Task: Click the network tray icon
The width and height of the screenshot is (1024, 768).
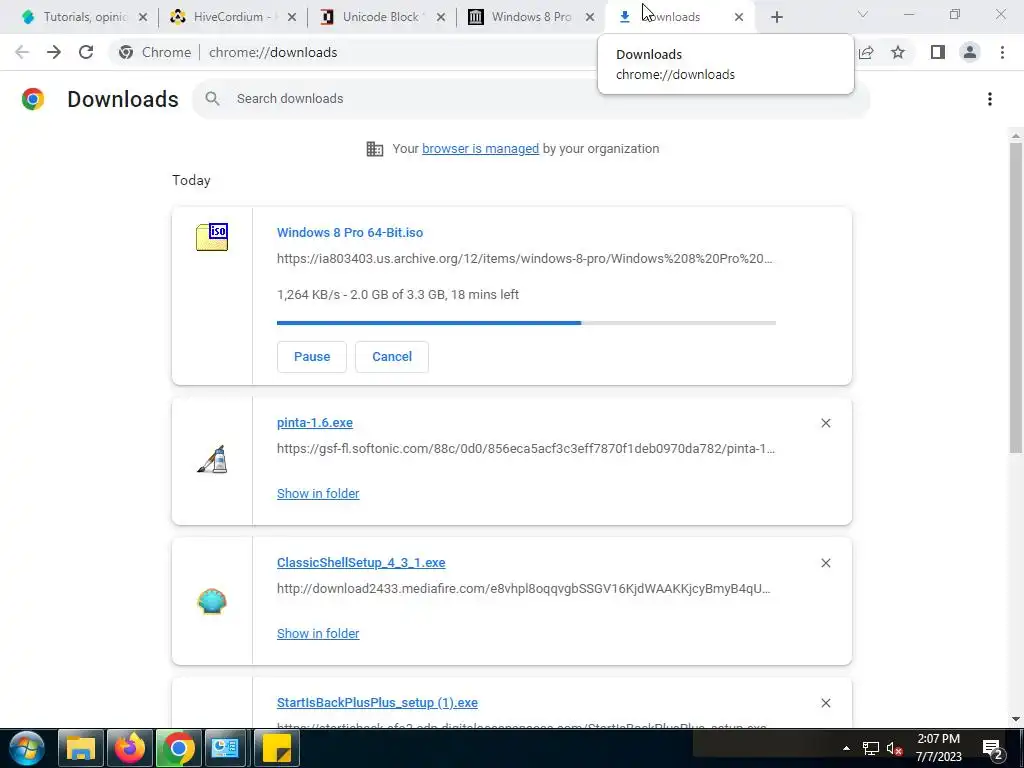Action: click(x=871, y=748)
